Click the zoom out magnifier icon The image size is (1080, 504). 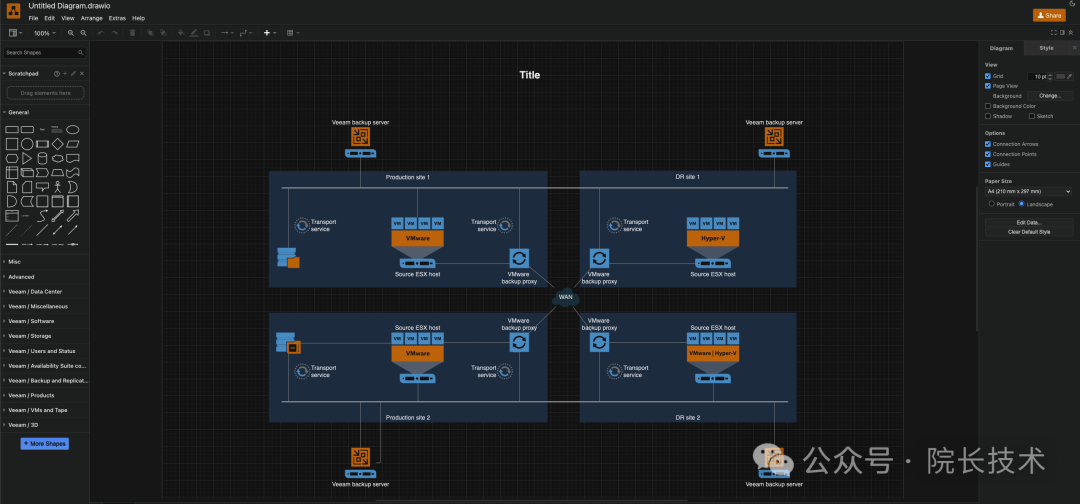(x=83, y=32)
